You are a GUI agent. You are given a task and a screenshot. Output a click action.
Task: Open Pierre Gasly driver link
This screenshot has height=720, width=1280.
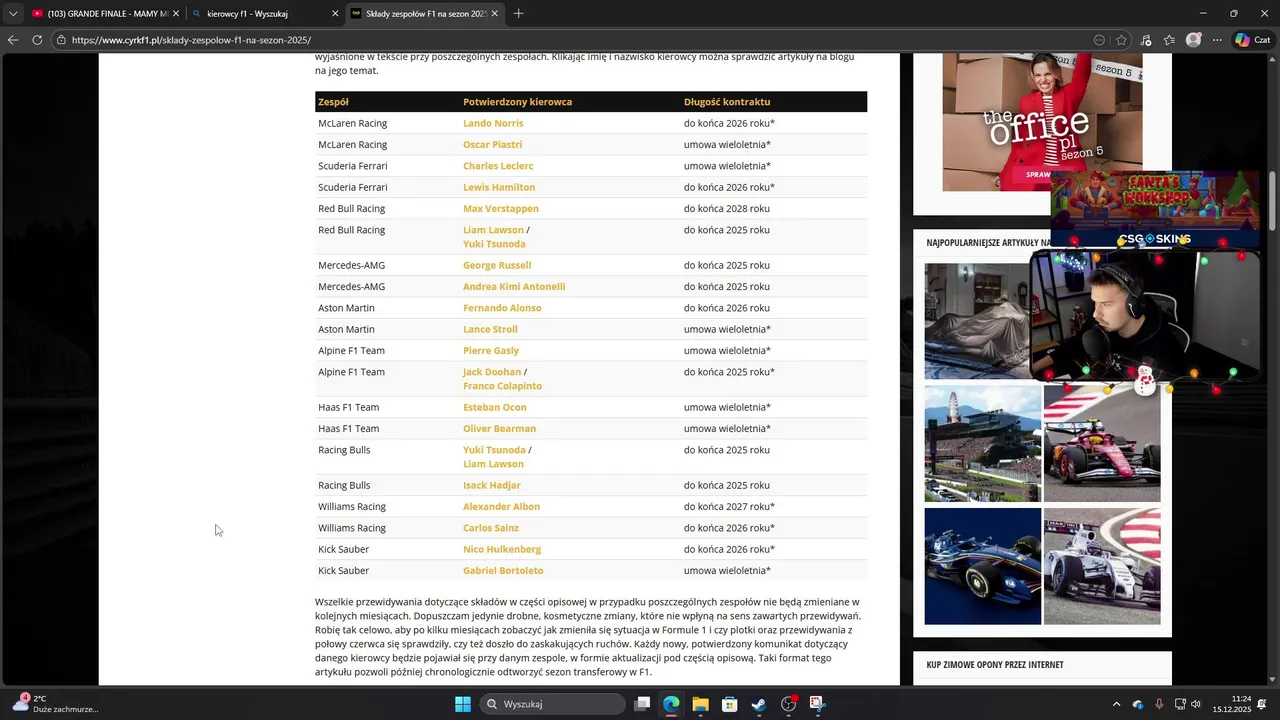tap(491, 350)
